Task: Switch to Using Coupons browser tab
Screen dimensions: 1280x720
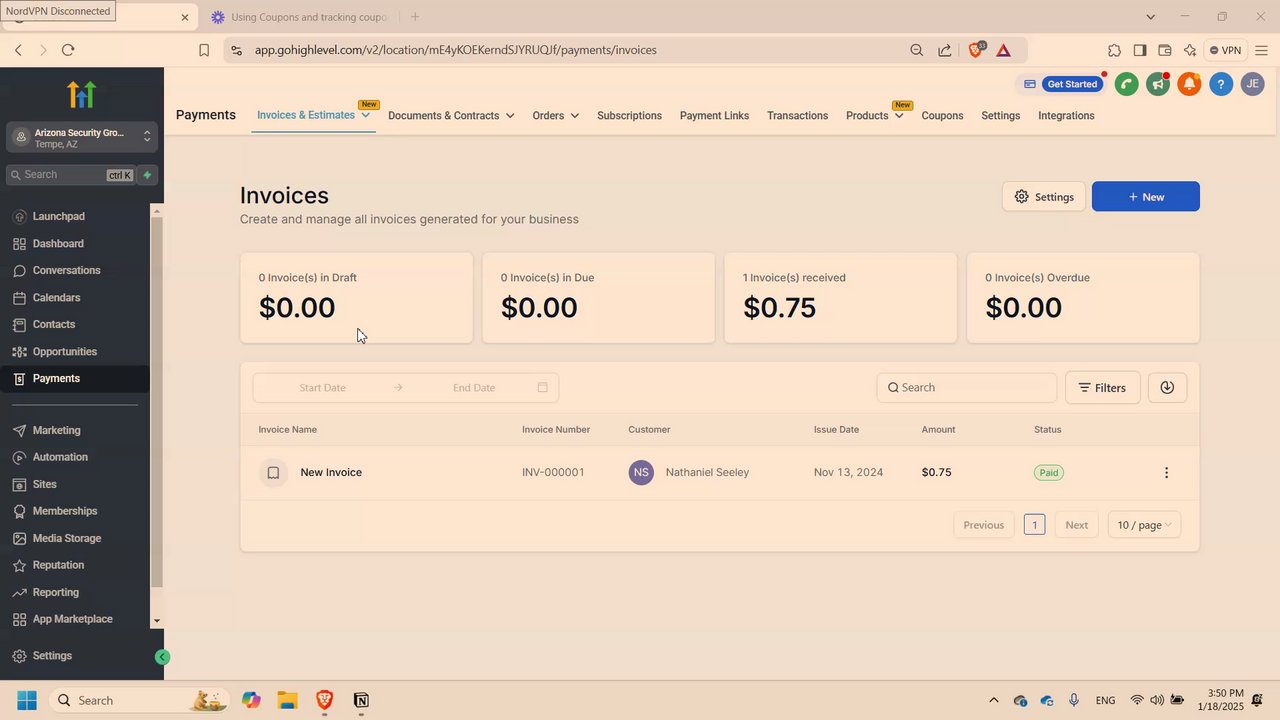Action: coord(298,17)
